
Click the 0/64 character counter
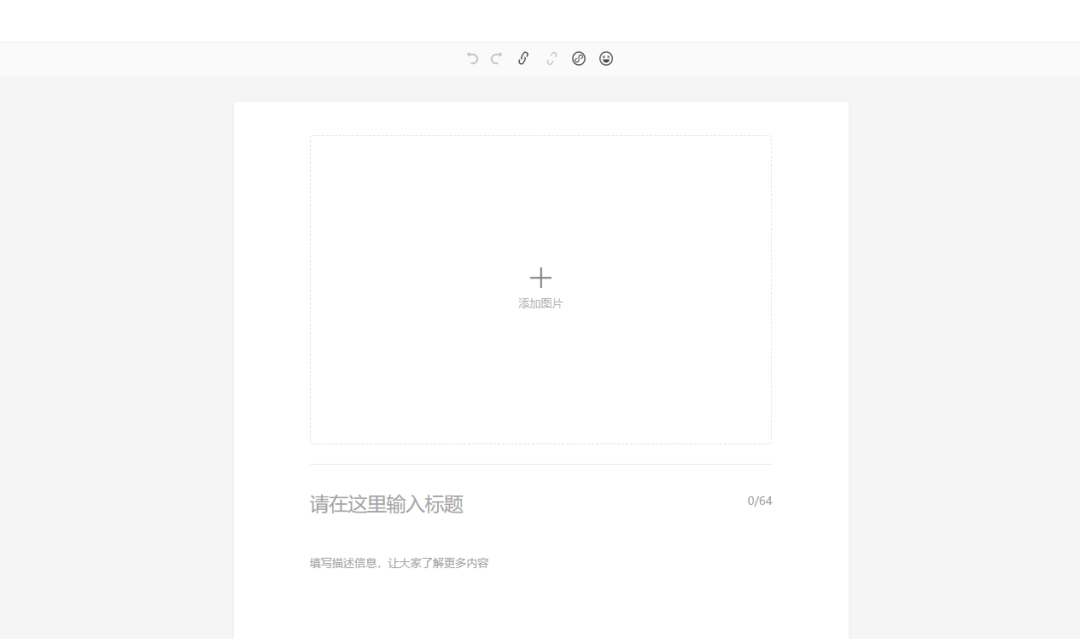pos(759,501)
